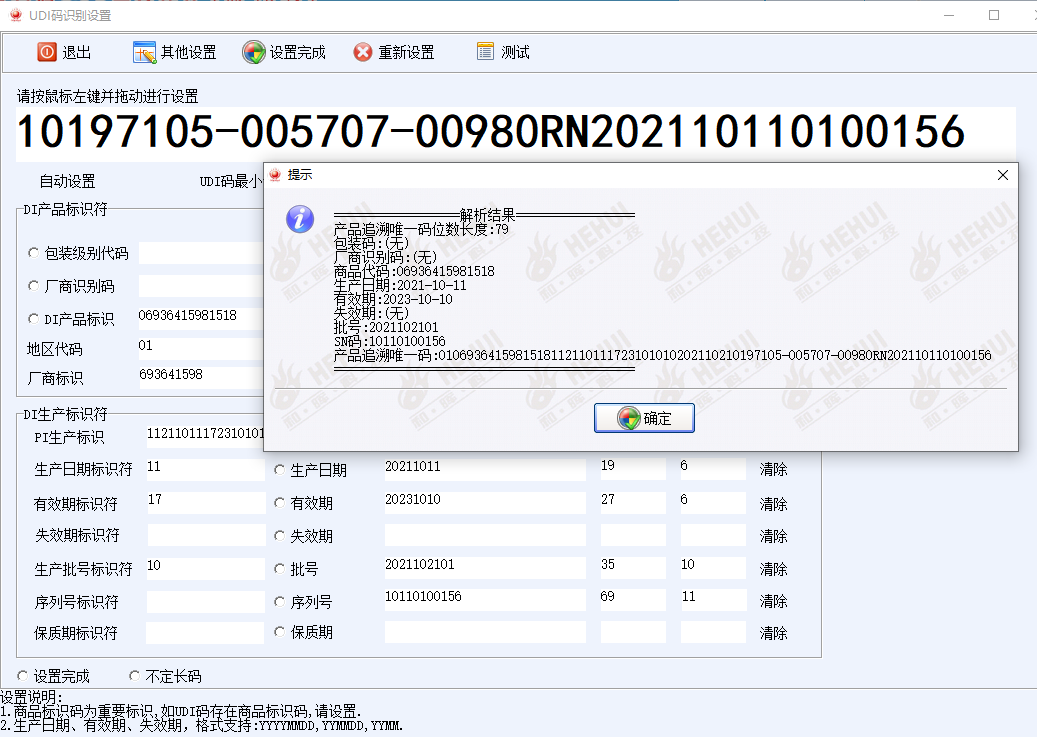Viewport: 1037px width, 737px height.
Task: Select the 批号 radio button
Action: pyautogui.click(x=280, y=569)
